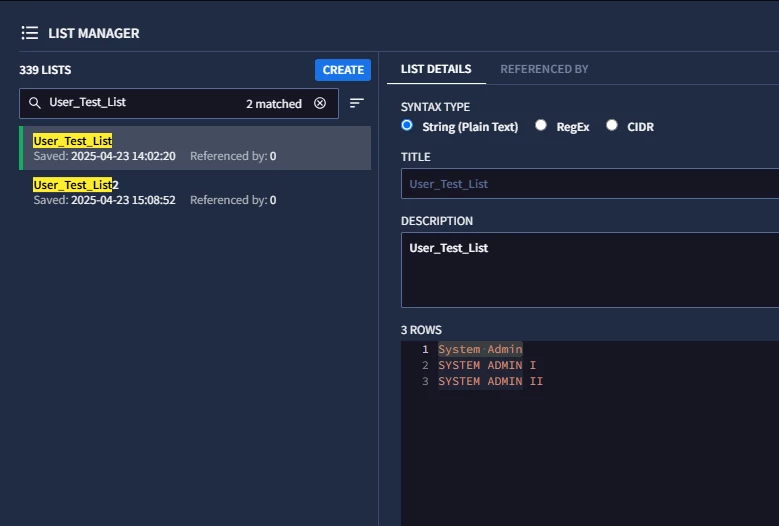
Task: Click the '2 matched' result count
Action: tap(274, 104)
